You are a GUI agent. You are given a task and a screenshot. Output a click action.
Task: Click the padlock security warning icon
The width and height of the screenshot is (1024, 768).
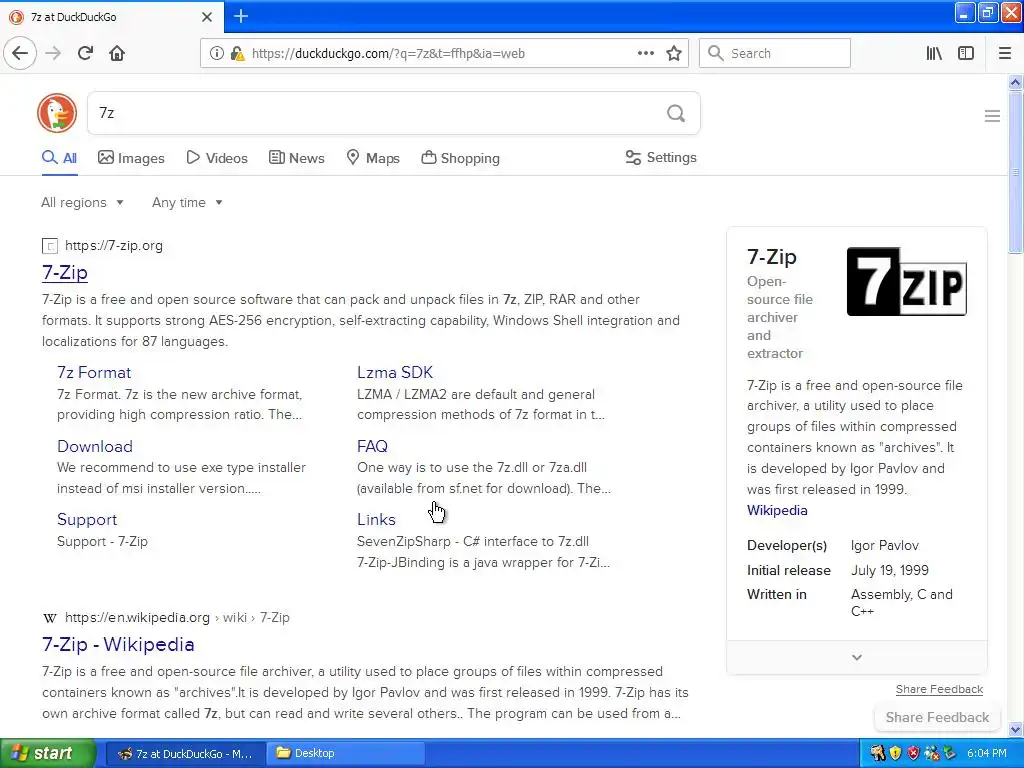click(238, 53)
